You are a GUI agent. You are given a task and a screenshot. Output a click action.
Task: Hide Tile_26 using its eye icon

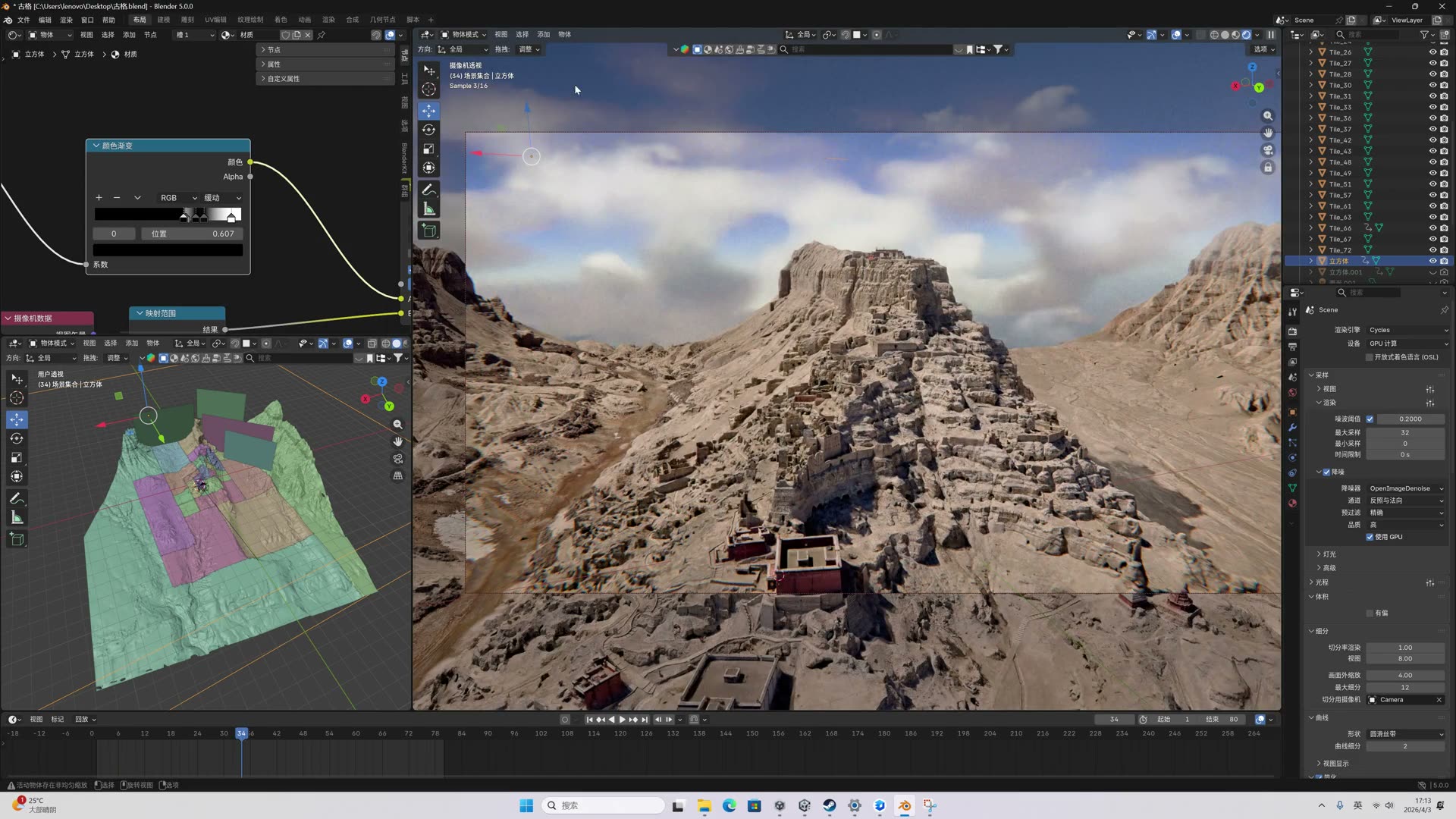pos(1432,52)
